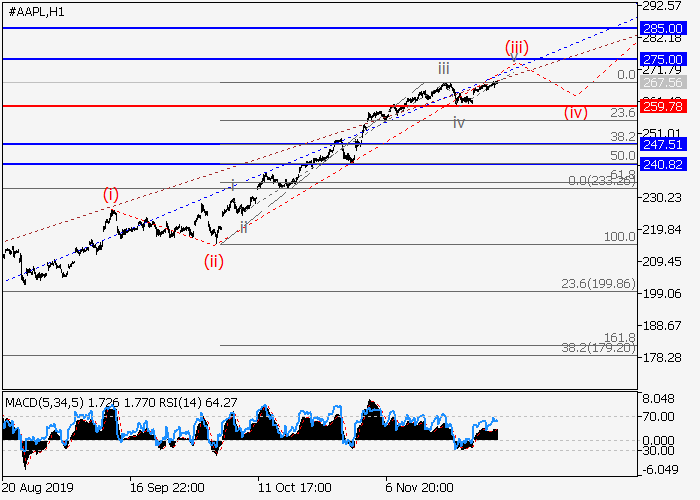Click the 230.23 price scale value
Viewport: 700px width, 500px height.
[662, 197]
